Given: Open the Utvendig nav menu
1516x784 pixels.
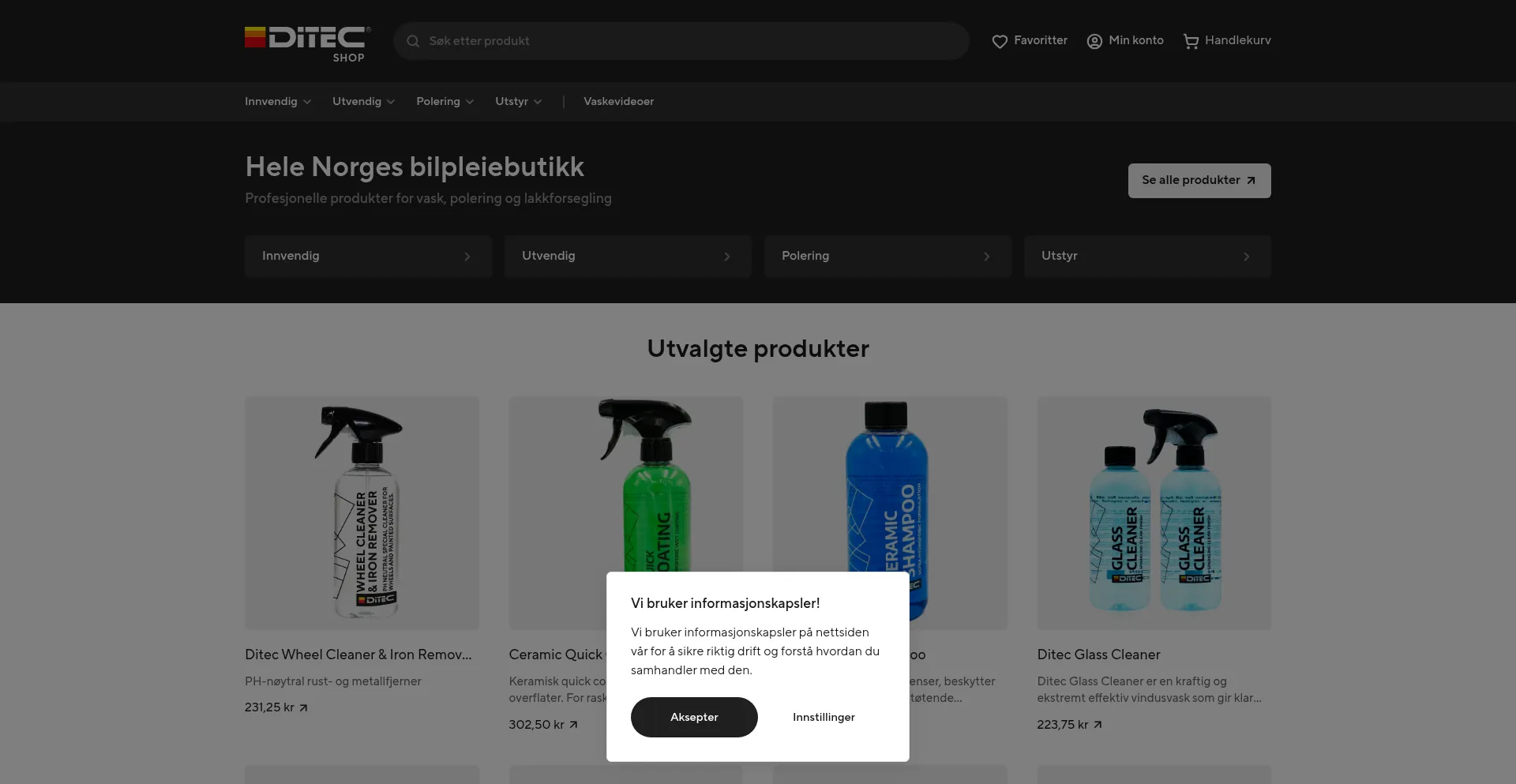Looking at the screenshot, I should click(x=364, y=102).
